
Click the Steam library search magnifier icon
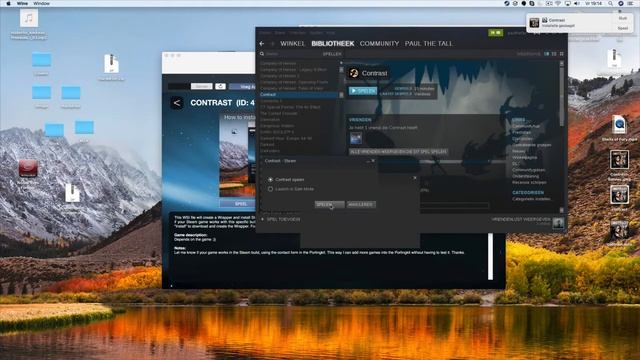[x=262, y=54]
